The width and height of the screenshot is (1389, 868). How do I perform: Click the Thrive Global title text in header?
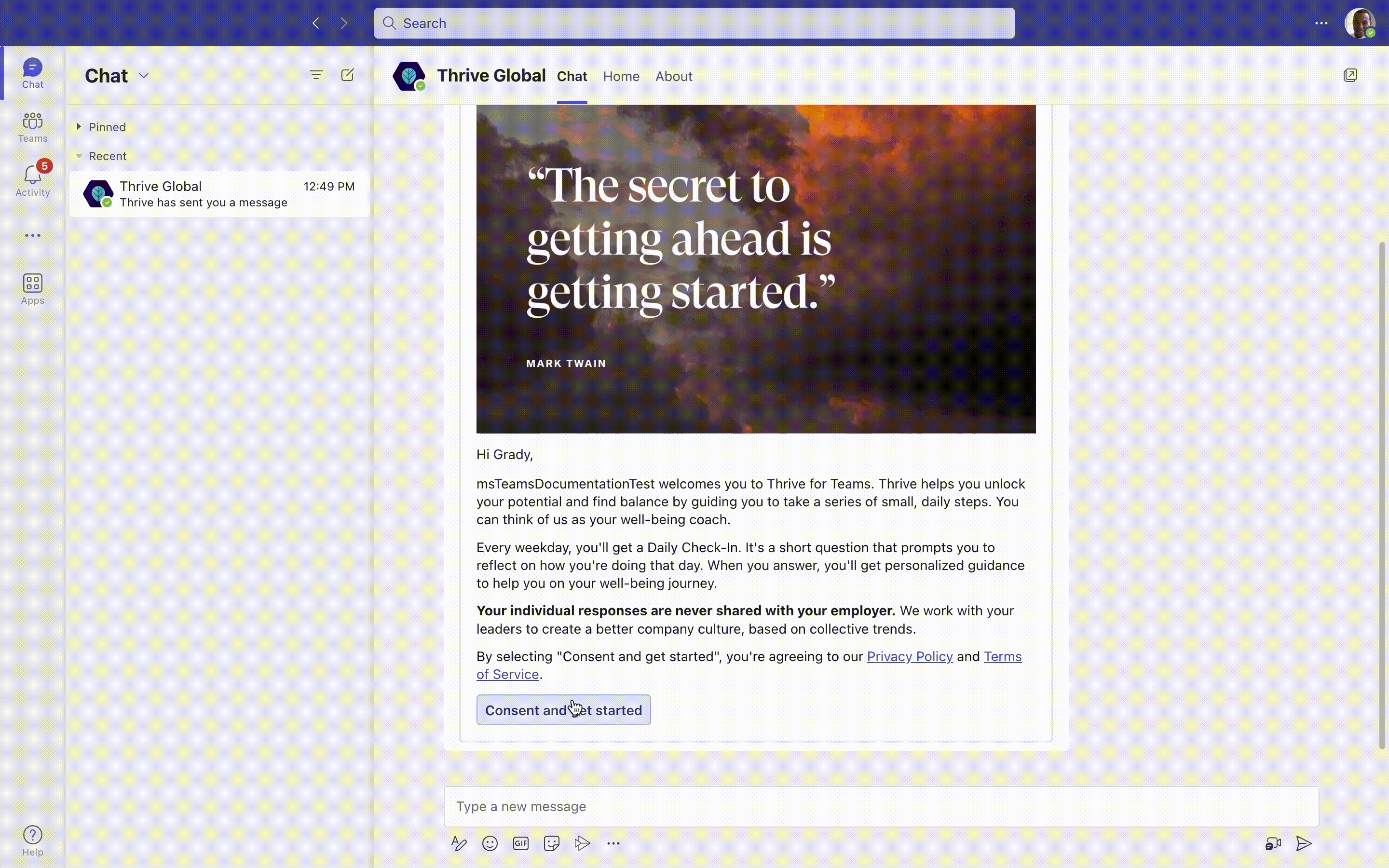[491, 75]
